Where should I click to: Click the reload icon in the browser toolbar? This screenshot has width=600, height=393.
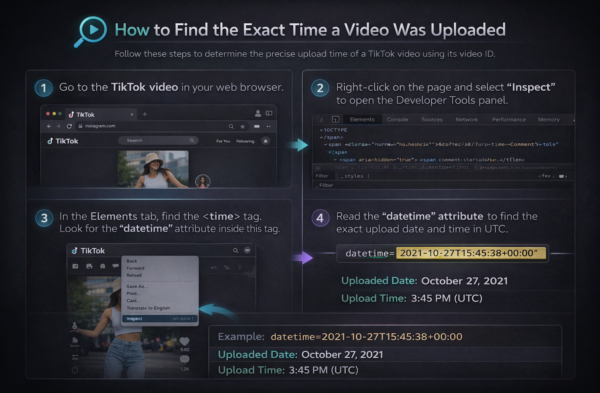tap(69, 126)
